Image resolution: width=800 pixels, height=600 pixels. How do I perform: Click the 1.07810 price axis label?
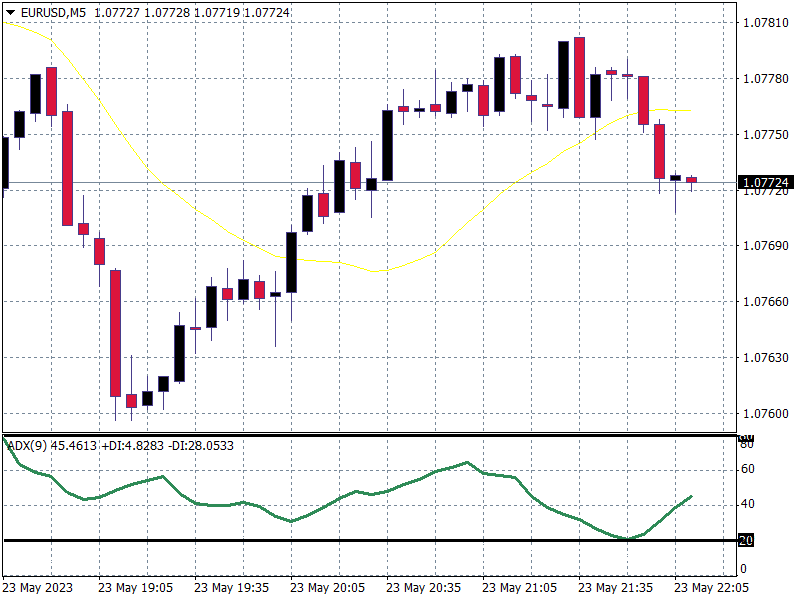coord(765,22)
